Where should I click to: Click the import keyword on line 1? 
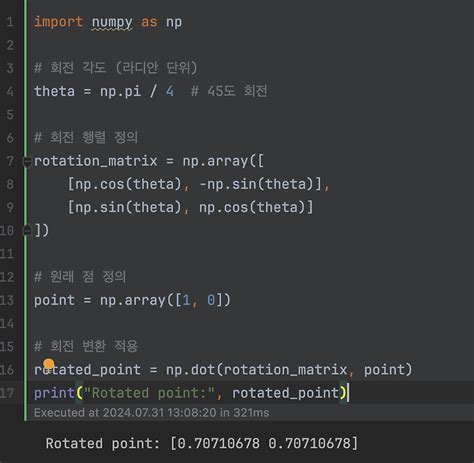click(58, 22)
